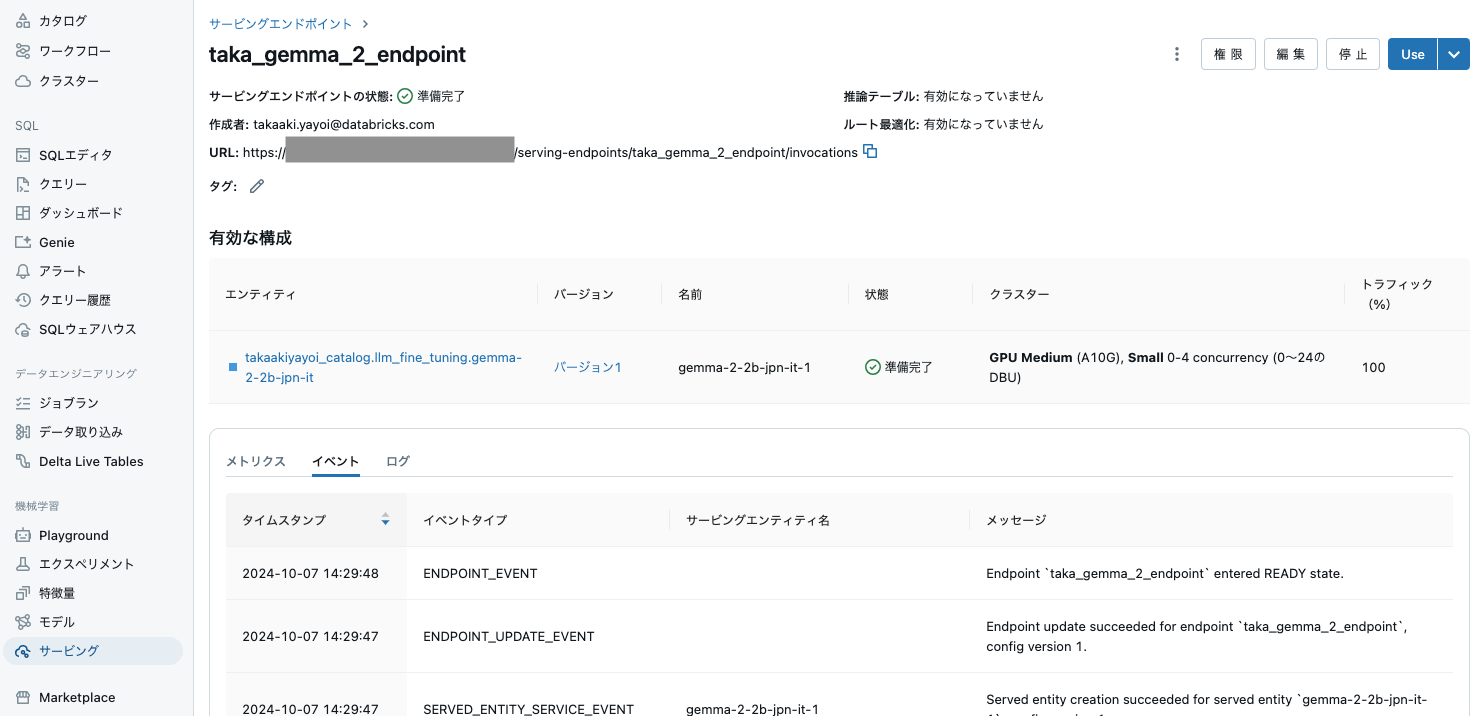Click the 準備完了 status check icon in header
Image resolution: width=1483 pixels, height=716 pixels.
(x=405, y=96)
